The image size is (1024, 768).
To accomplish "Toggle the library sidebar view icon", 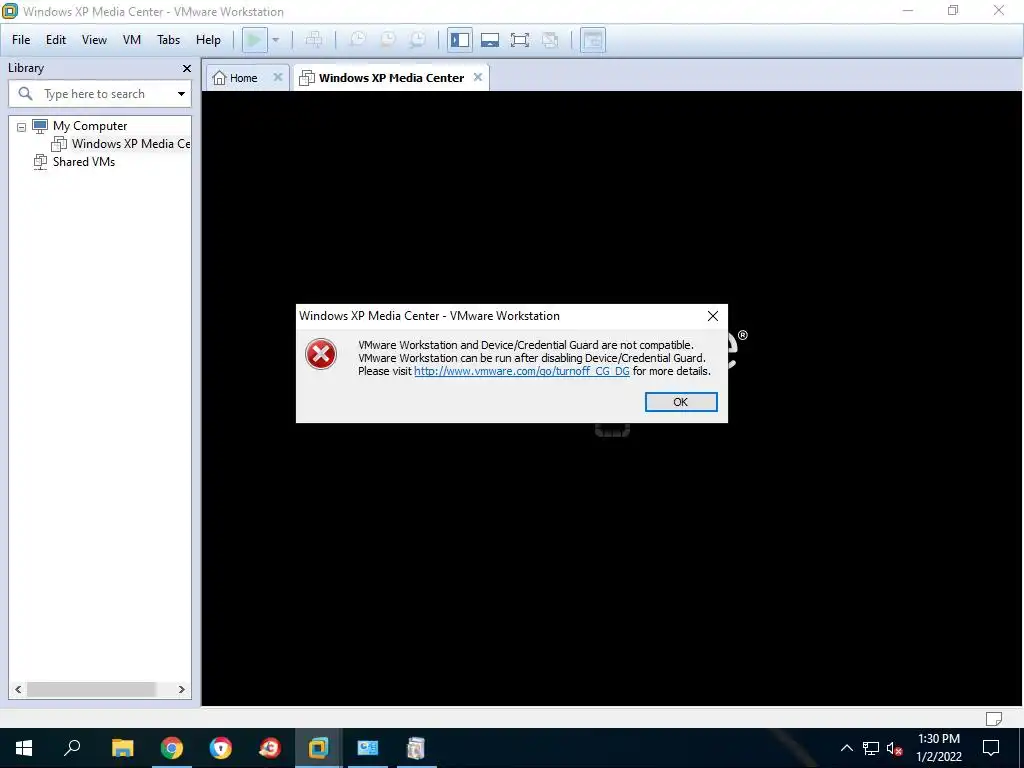I will point(460,40).
